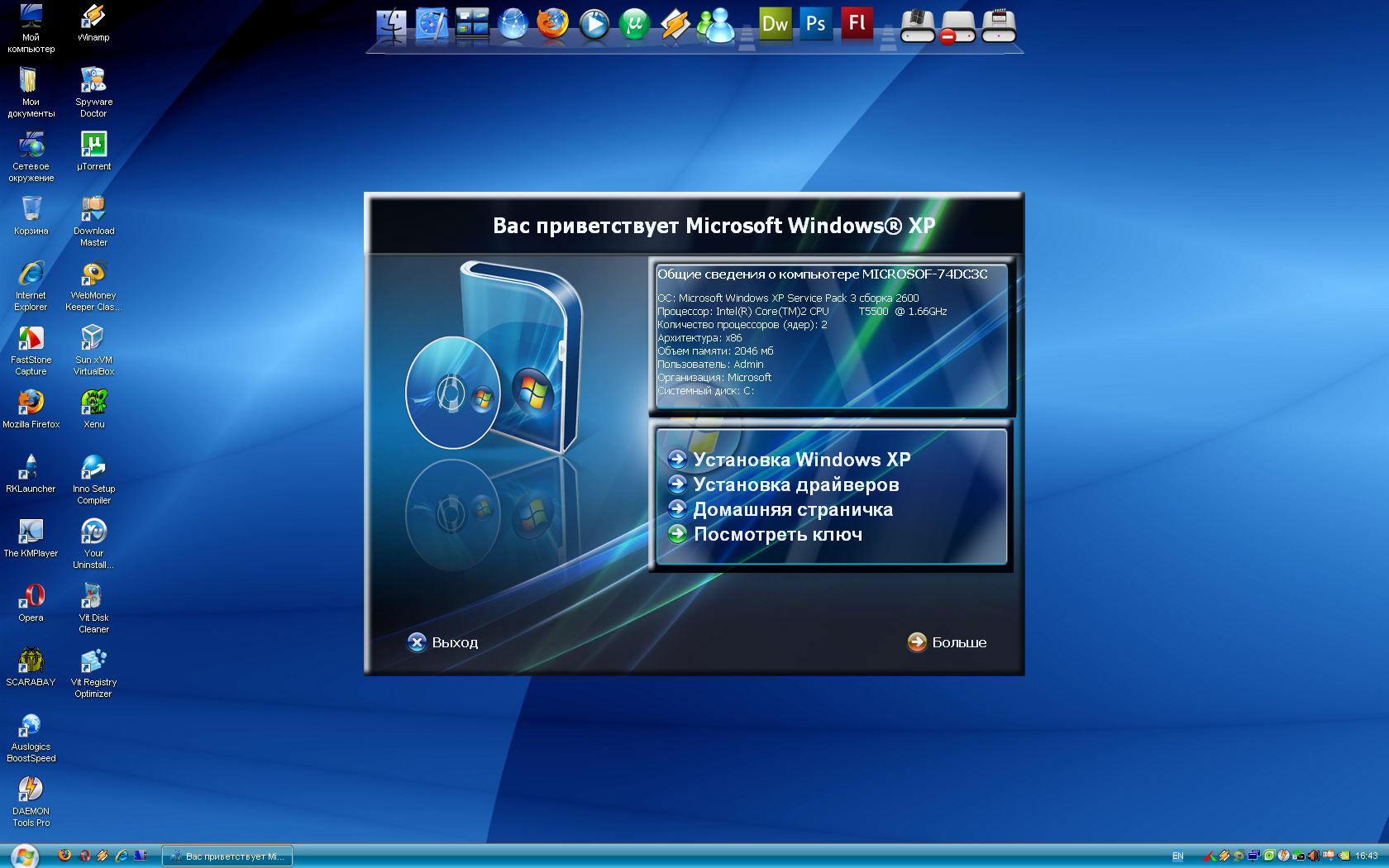The image size is (1389, 868).
Task: Click the 16:43 clock
Action: click(1367, 856)
